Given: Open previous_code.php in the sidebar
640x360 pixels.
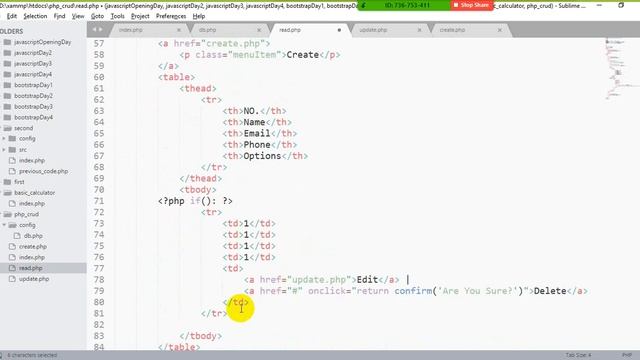Looking at the screenshot, I should click(x=43, y=171).
